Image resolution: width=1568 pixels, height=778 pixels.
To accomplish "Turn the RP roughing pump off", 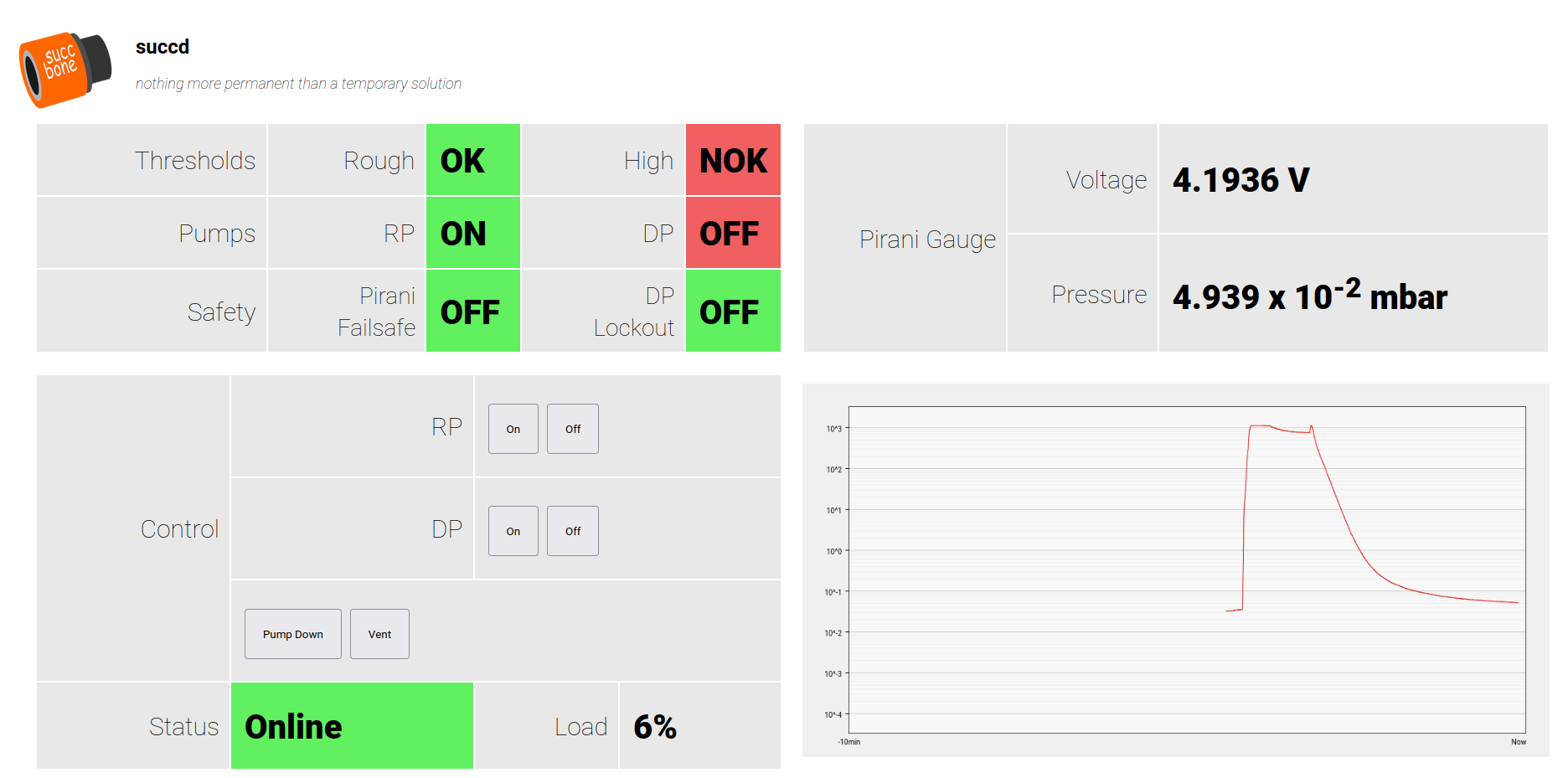I will [572, 429].
